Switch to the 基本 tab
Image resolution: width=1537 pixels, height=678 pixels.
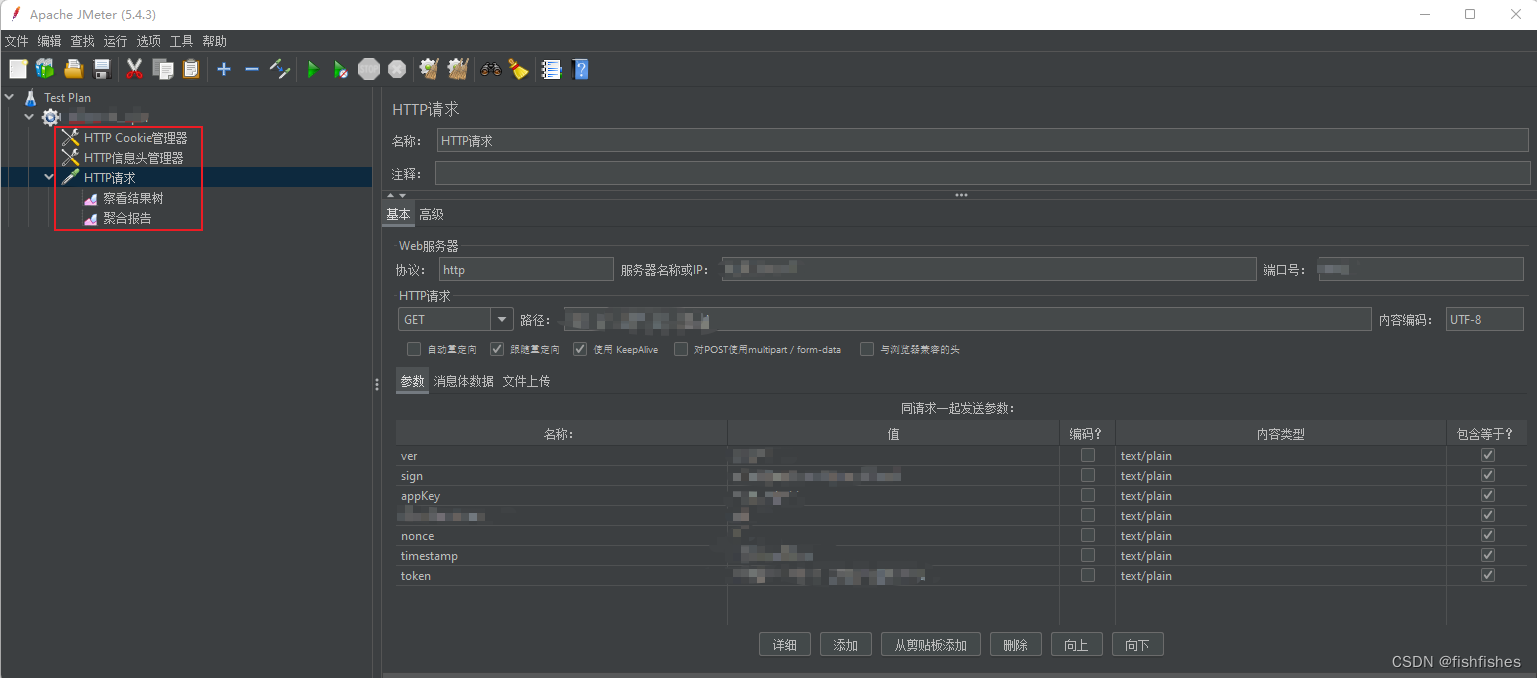[398, 214]
